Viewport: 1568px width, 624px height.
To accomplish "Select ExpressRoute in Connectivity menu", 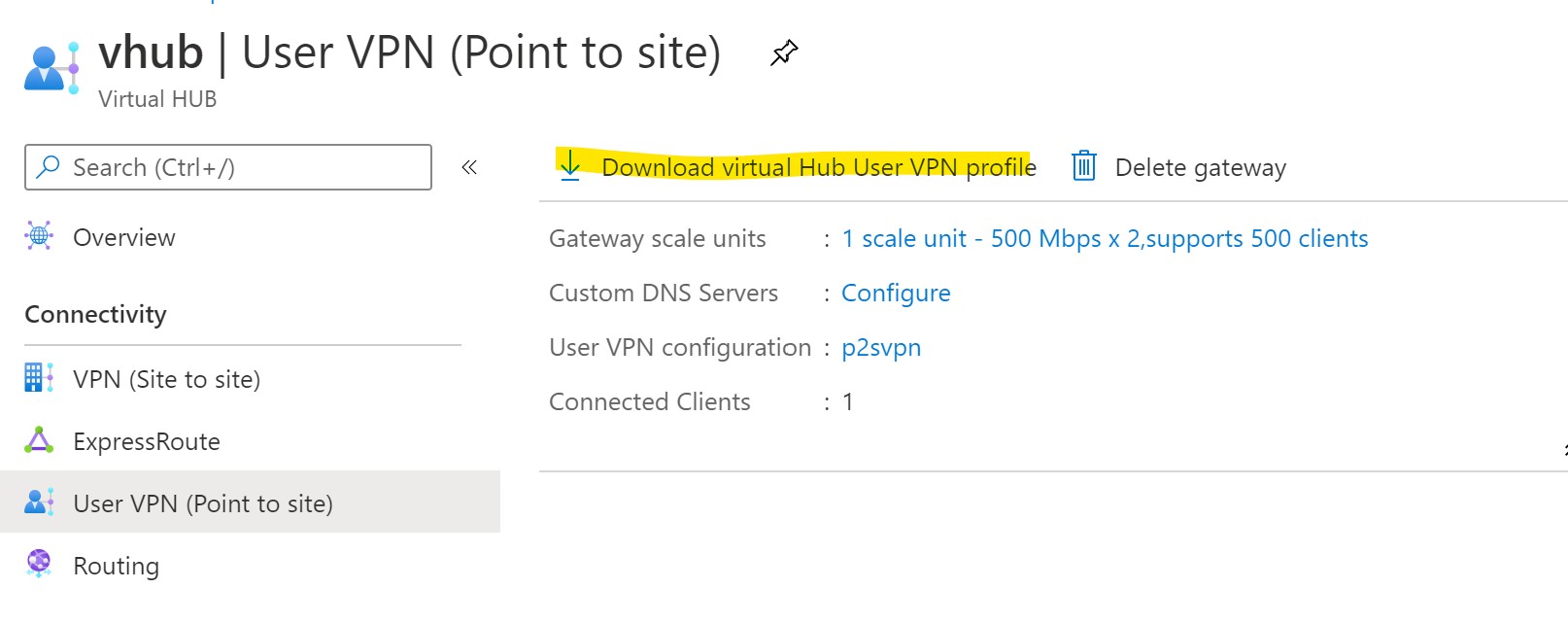I will 147,441.
